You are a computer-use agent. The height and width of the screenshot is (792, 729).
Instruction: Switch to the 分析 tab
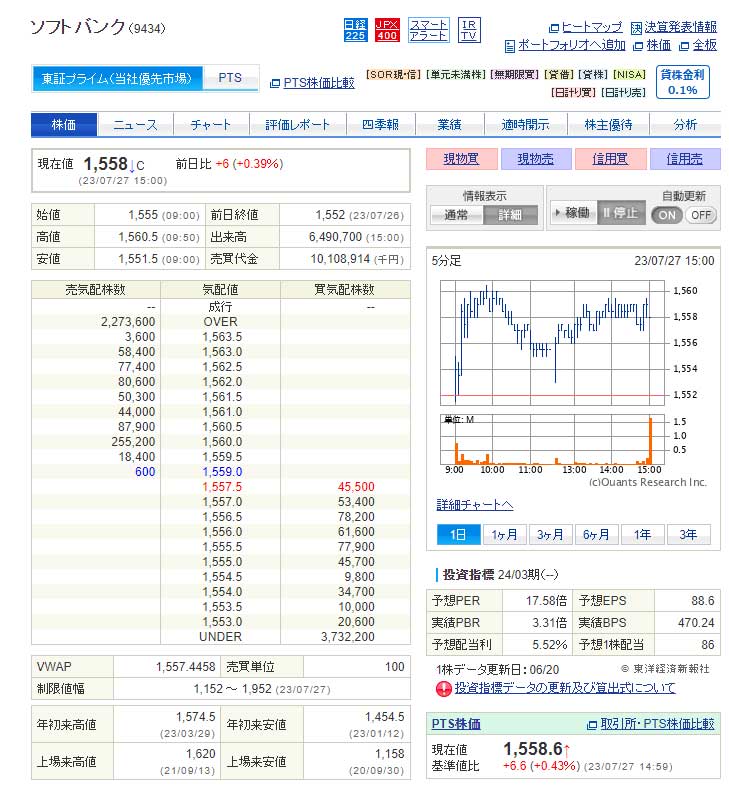pyautogui.click(x=685, y=124)
